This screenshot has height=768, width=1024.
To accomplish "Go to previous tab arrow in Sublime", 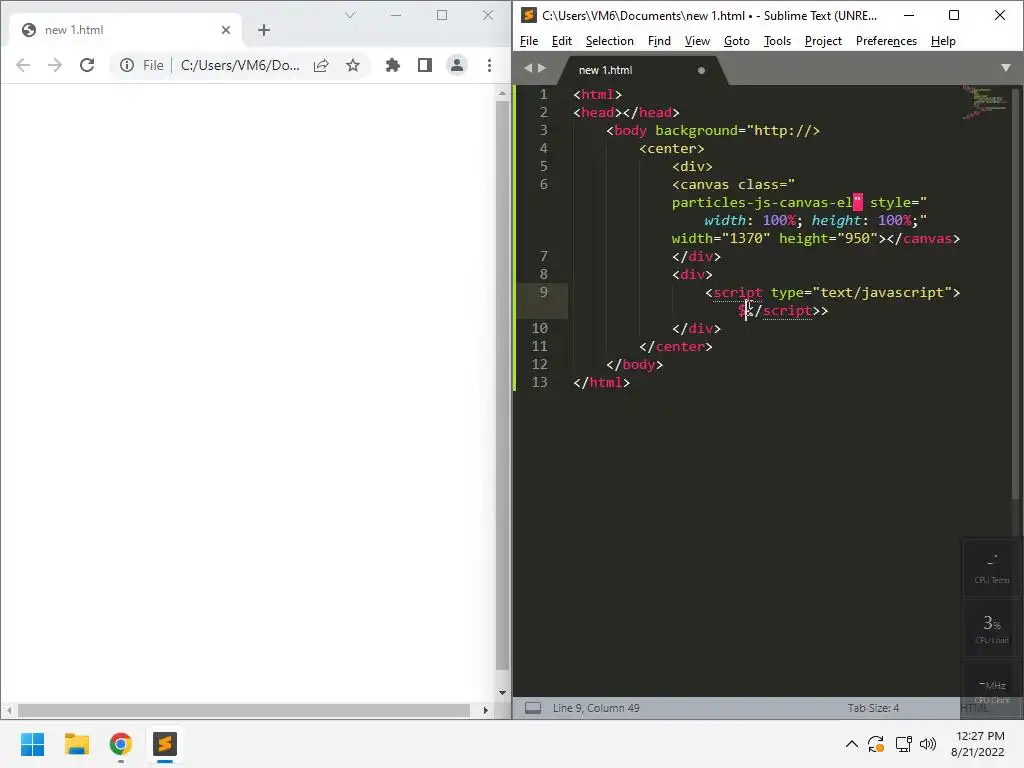I will [528, 68].
